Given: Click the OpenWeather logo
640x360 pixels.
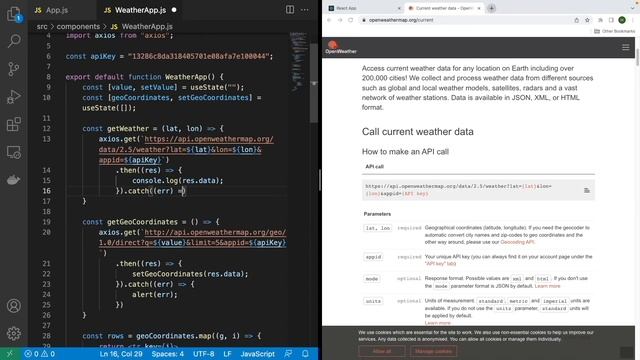Looking at the screenshot, I should click(341, 47).
